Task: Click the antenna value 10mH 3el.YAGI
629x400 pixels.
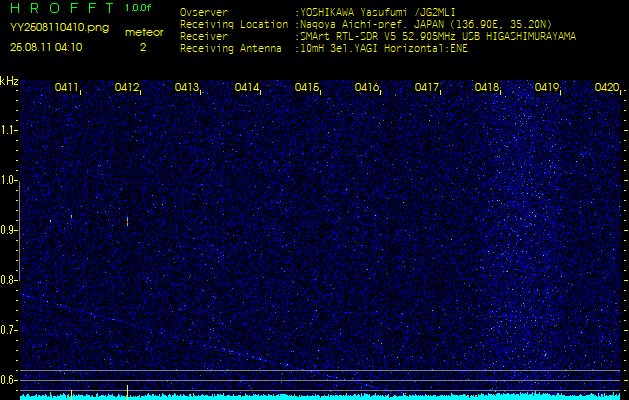Action: 384,49
